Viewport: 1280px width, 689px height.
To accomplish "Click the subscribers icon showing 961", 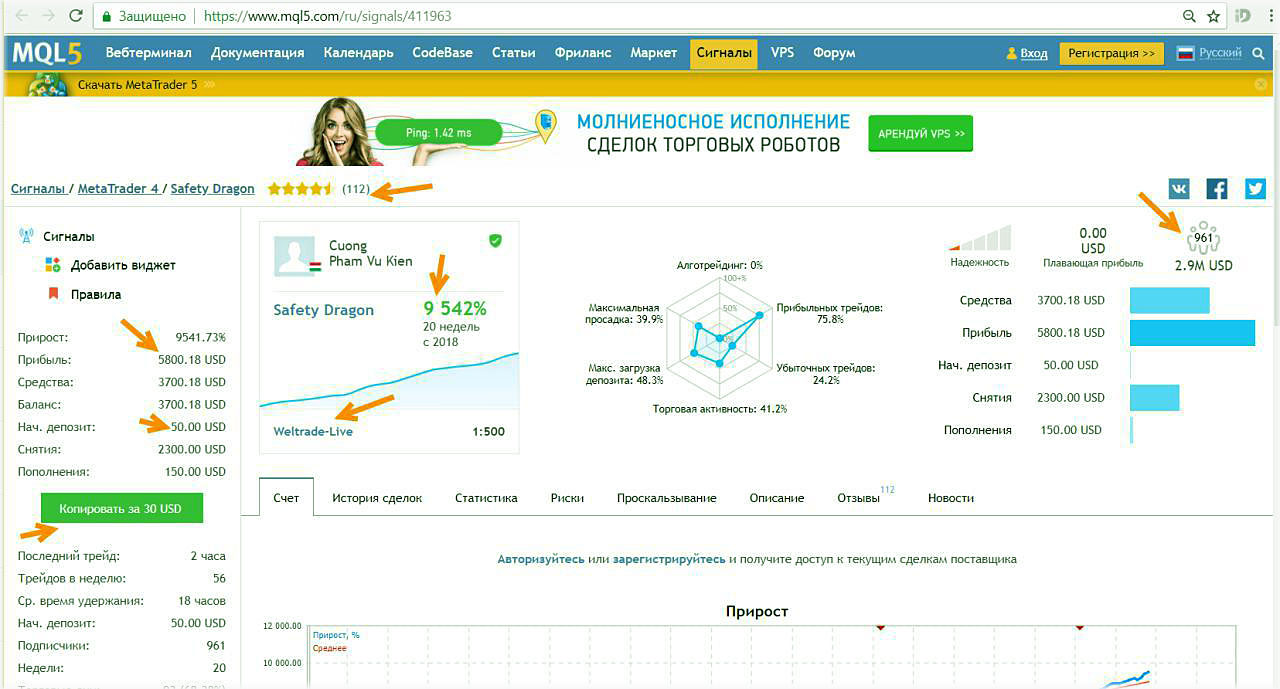I will coord(1203,238).
